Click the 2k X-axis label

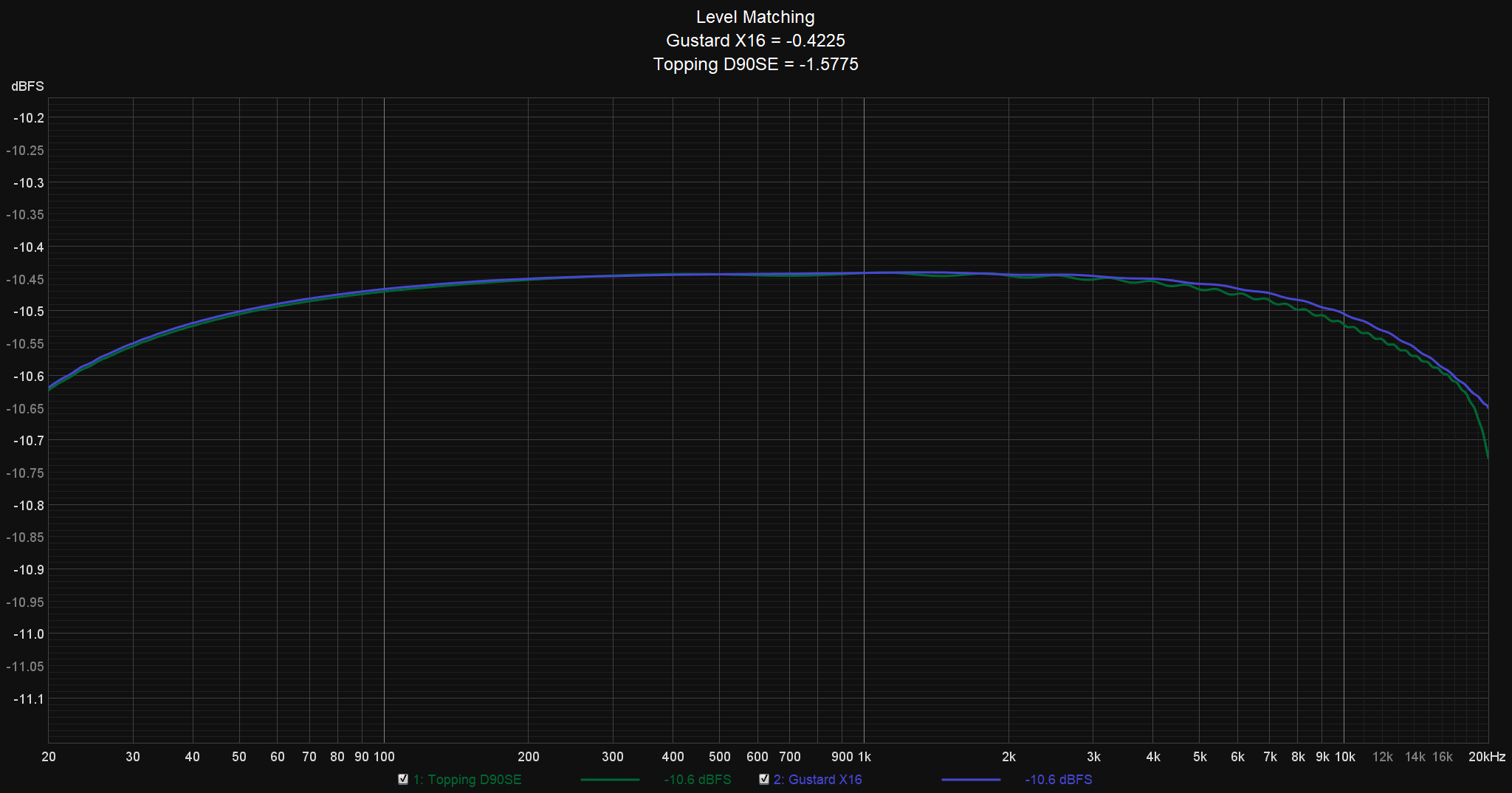pyautogui.click(x=1008, y=757)
